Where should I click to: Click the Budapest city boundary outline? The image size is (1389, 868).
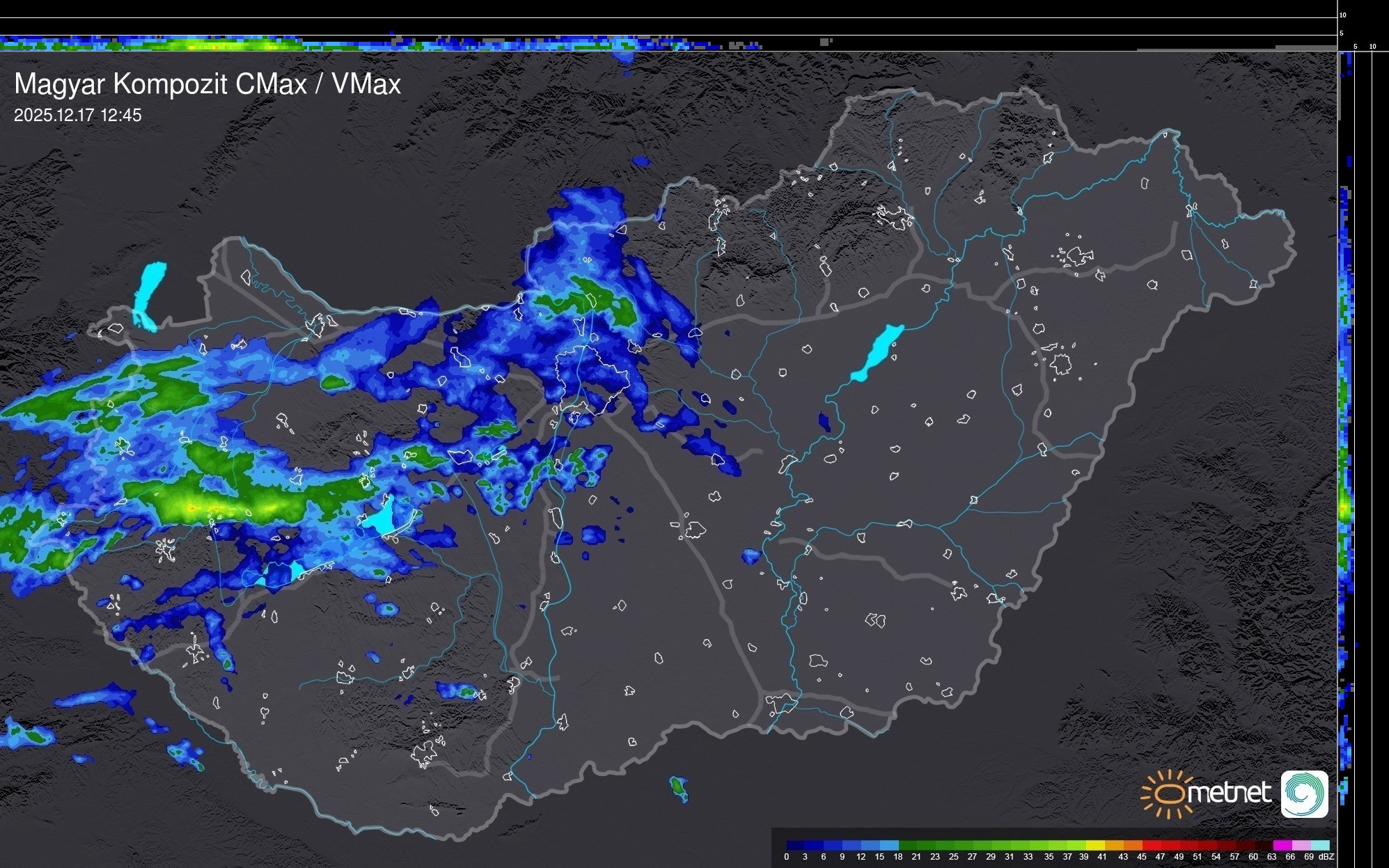(592, 376)
